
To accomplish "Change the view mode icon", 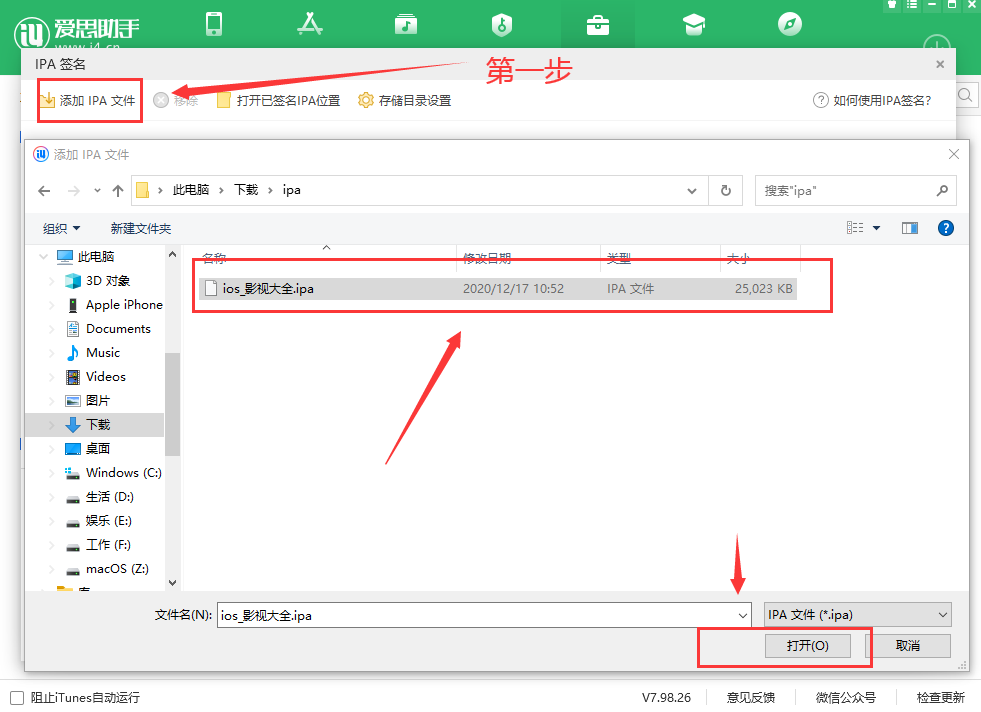I will point(855,228).
